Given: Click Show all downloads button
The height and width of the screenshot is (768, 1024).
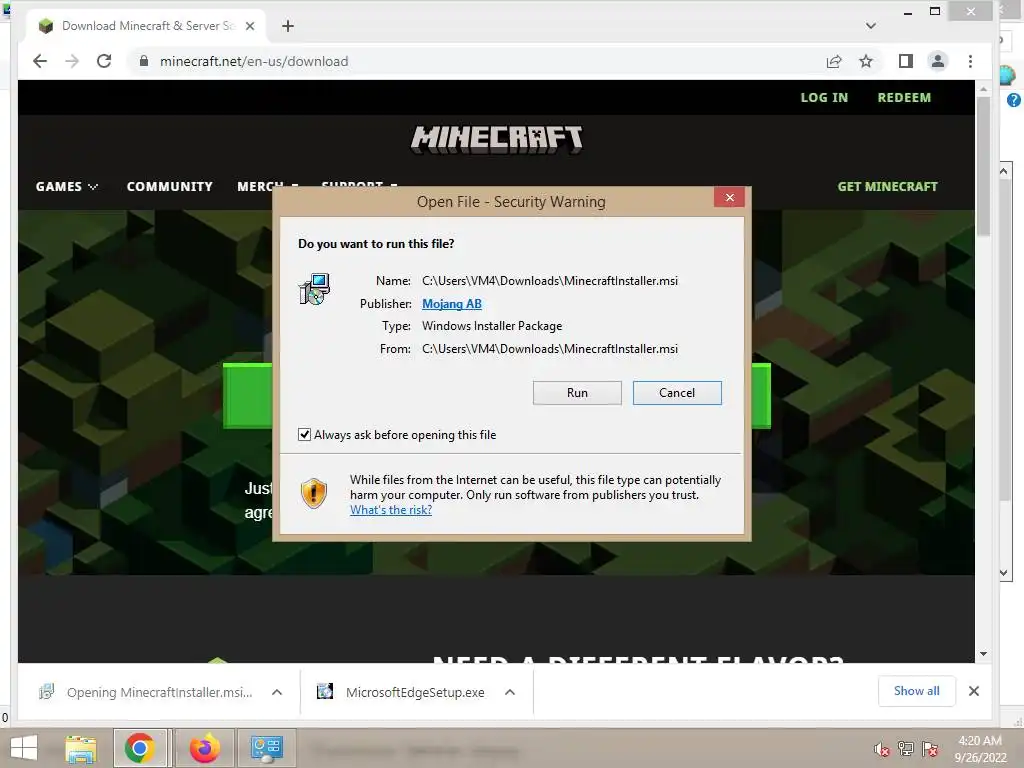Looking at the screenshot, I should click(x=917, y=691).
